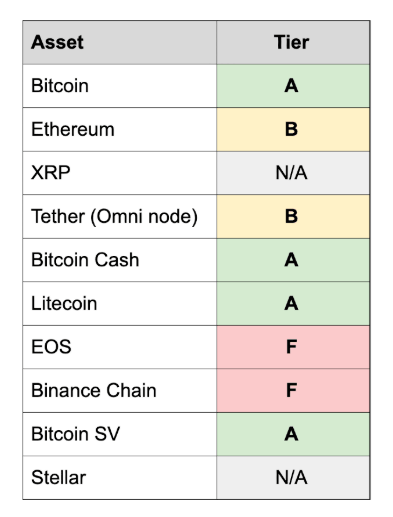This screenshot has width=393, height=517.
Task: Click the Stellar asset cell
Action: tap(120, 478)
